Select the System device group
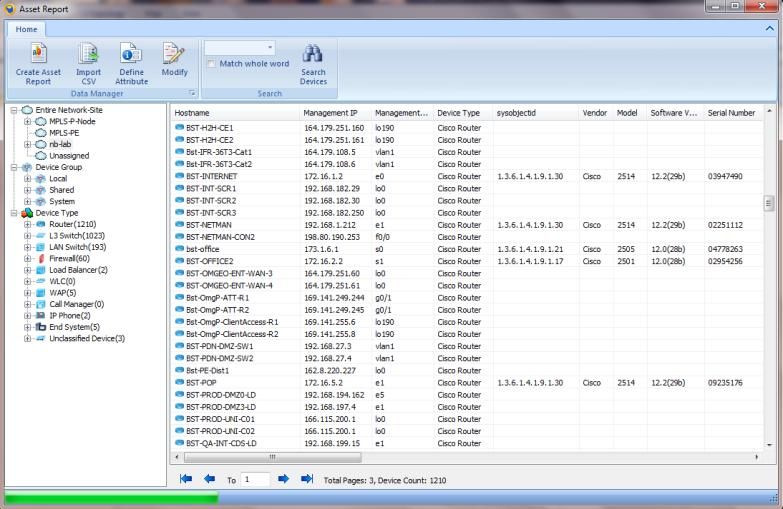 tap(62, 202)
